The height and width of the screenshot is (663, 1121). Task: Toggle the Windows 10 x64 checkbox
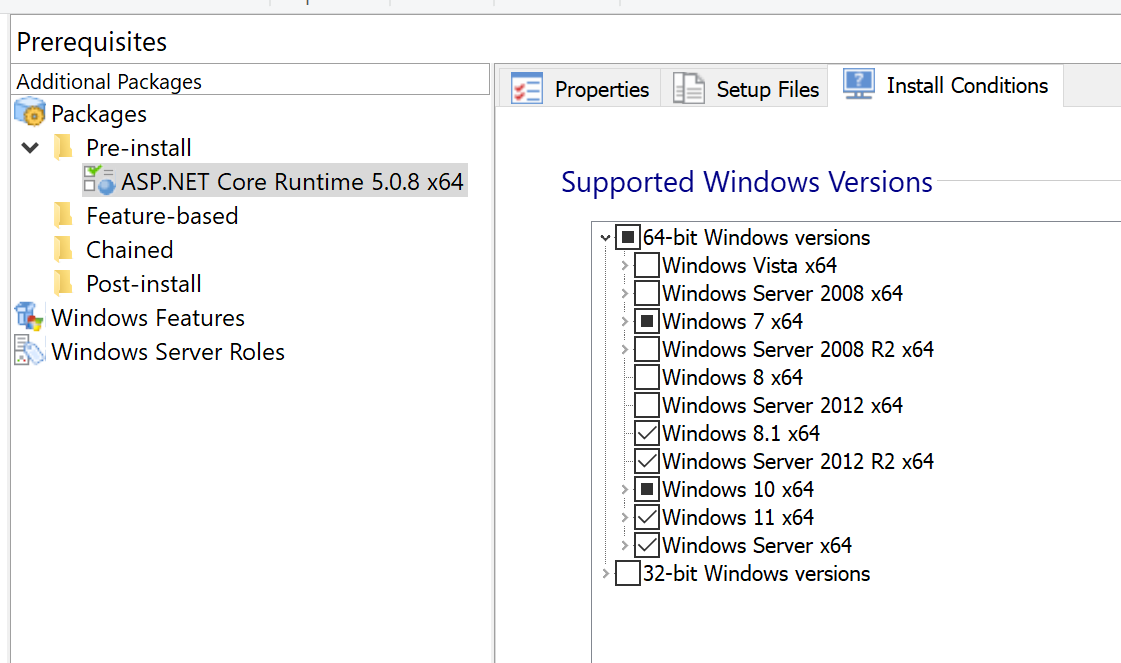[647, 489]
